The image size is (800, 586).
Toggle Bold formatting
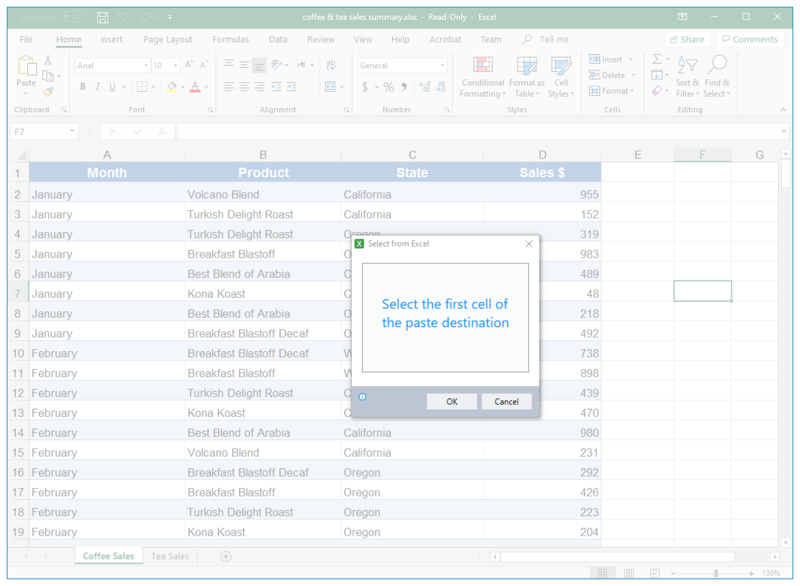coord(83,87)
